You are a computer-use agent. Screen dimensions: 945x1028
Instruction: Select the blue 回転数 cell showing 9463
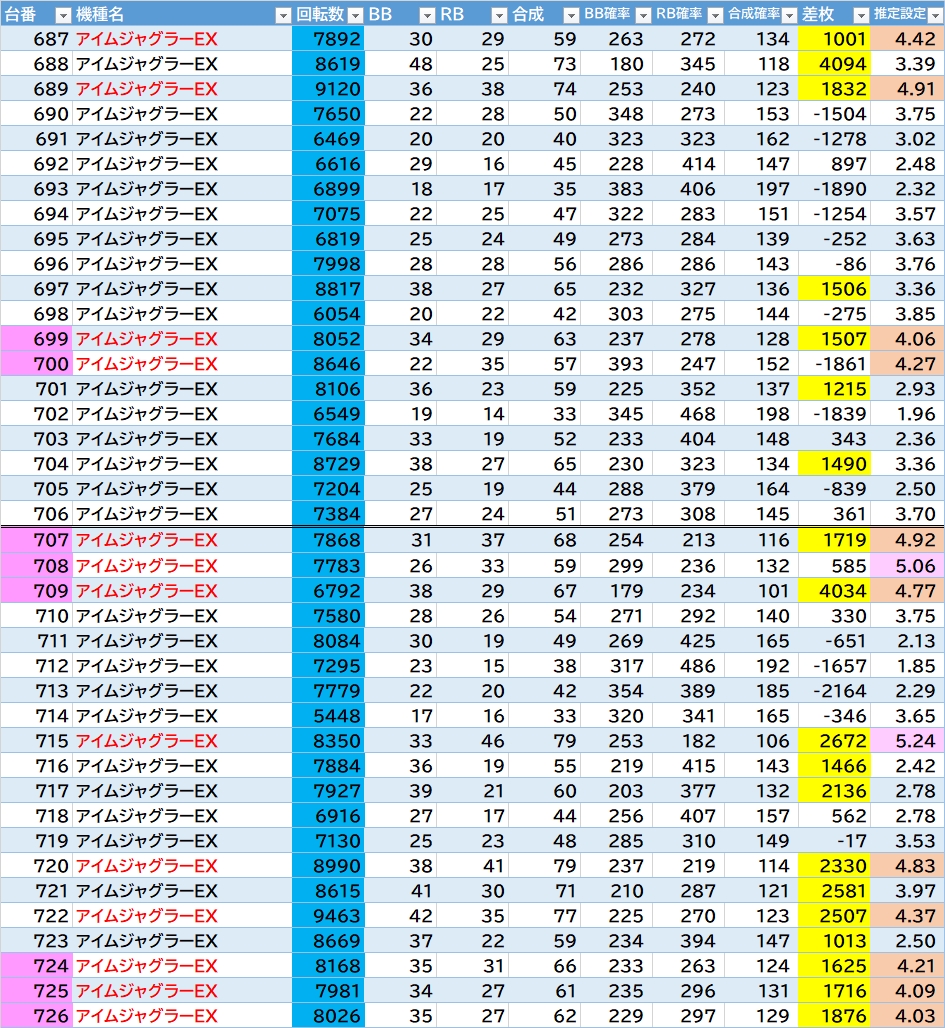click(x=329, y=916)
